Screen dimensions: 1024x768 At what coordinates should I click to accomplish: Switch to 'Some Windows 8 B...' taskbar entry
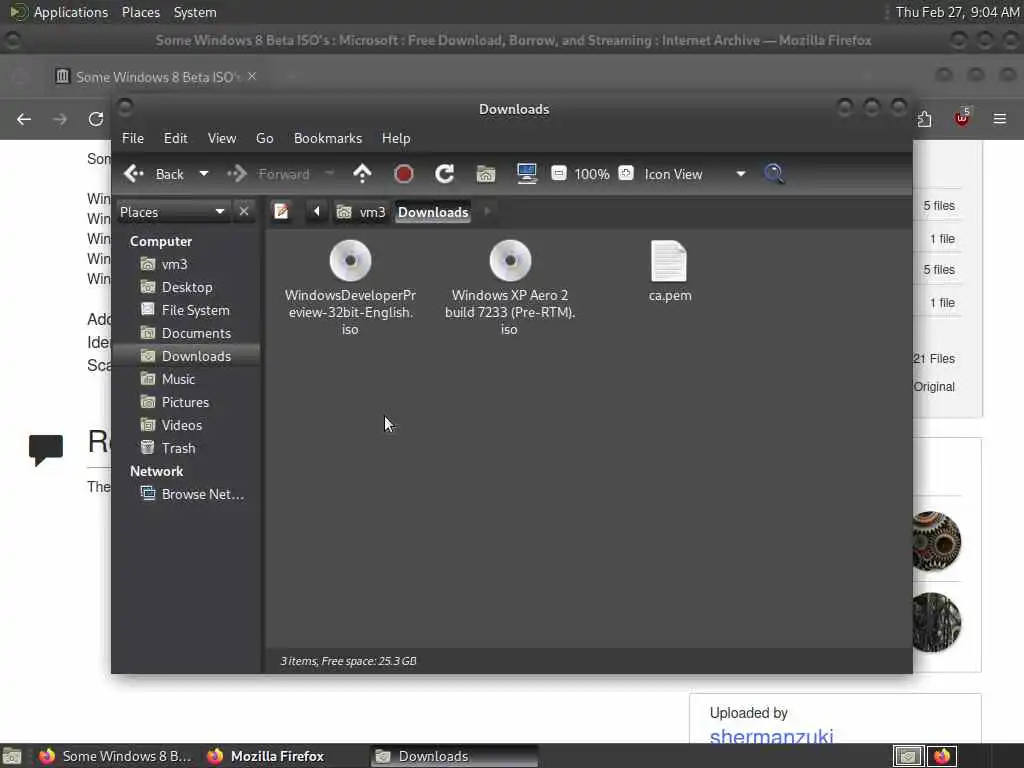click(x=115, y=756)
